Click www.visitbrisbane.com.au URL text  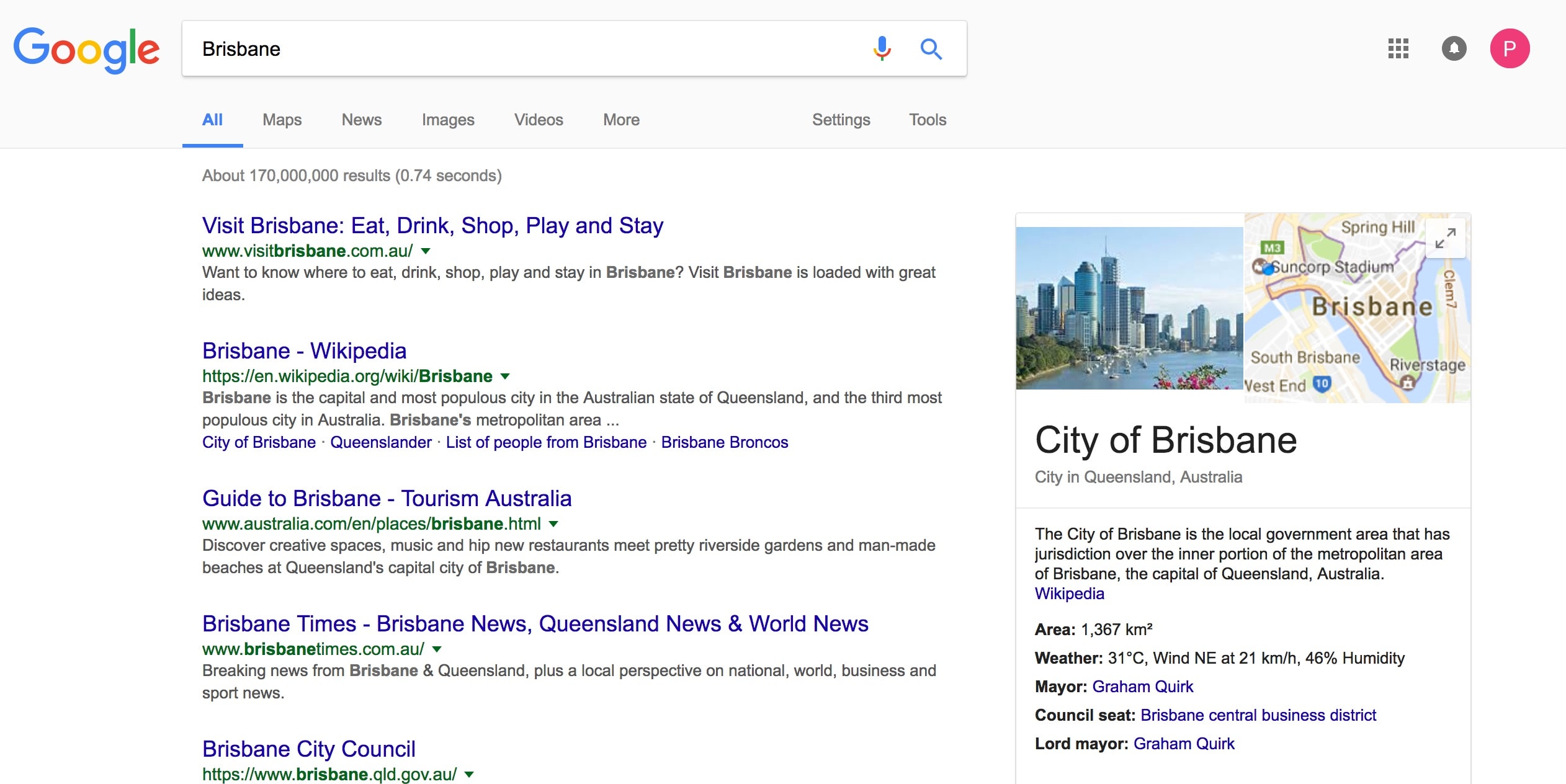point(307,251)
